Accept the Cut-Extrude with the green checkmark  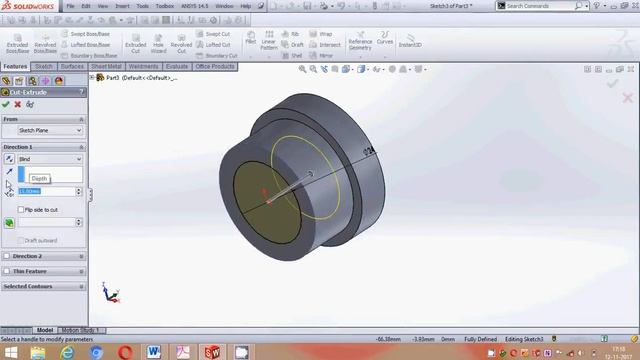[x=6, y=104]
